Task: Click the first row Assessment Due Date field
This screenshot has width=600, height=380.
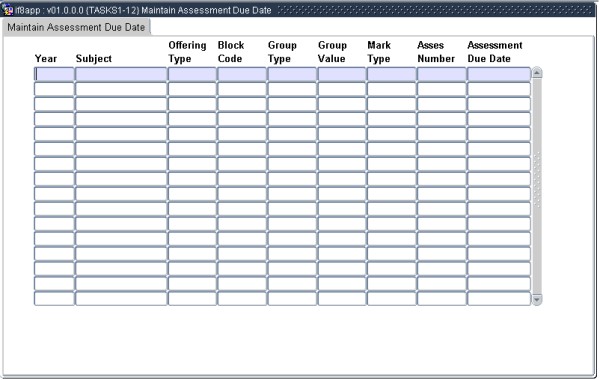Action: 499,74
